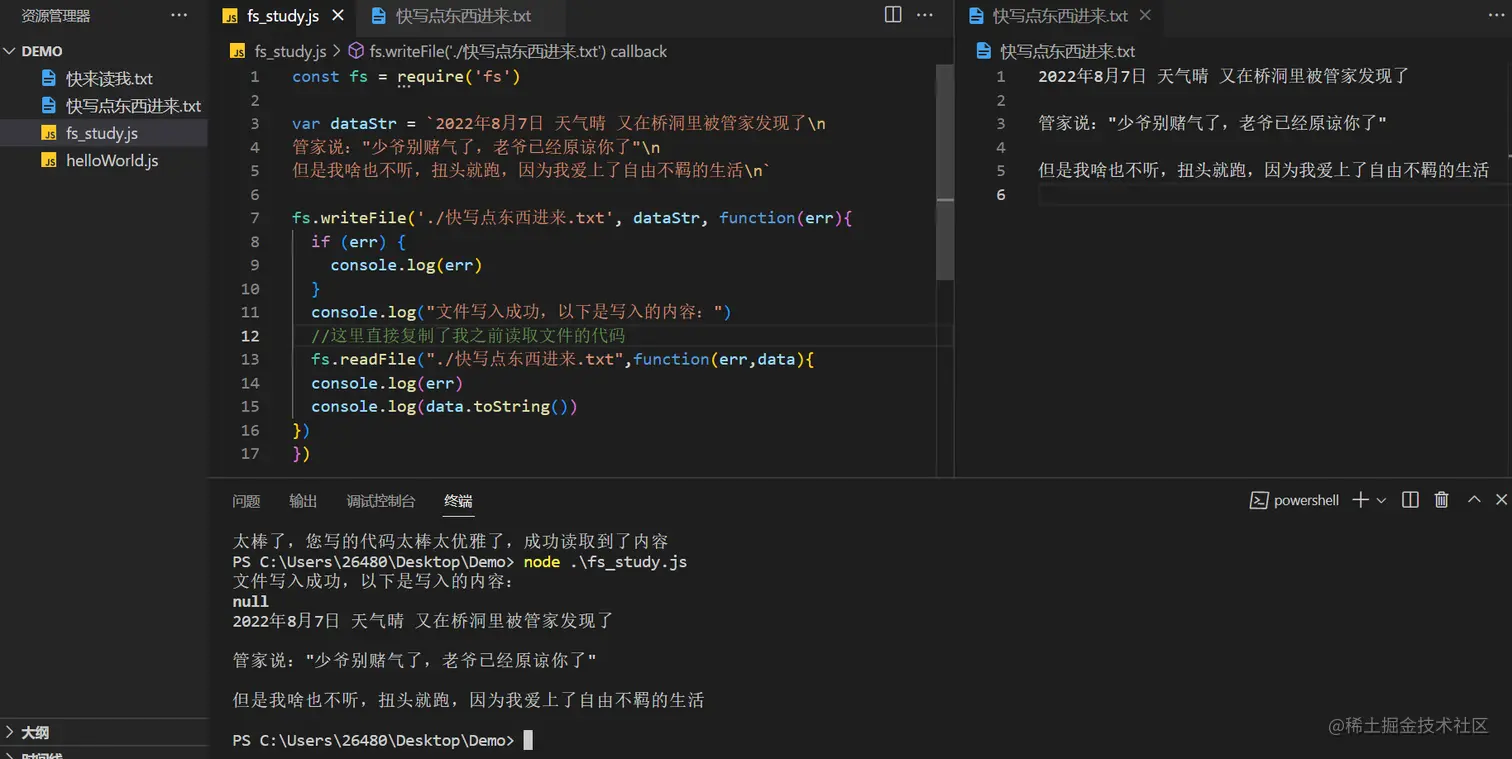Click the "var dataStr" declaration line
Viewport: 1512px width, 759px height.
click(x=559, y=124)
